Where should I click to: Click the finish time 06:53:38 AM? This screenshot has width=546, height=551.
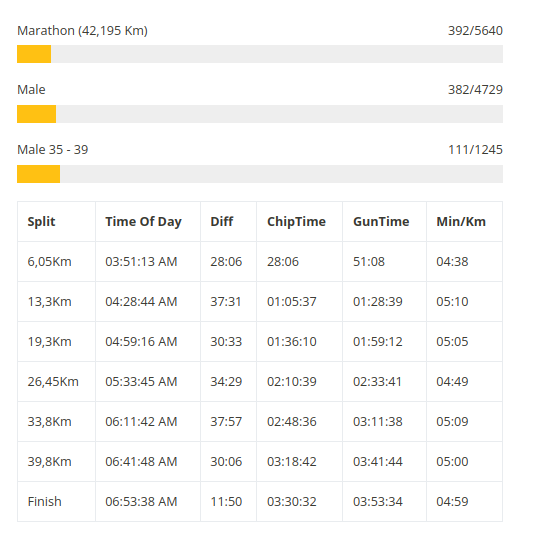141,502
